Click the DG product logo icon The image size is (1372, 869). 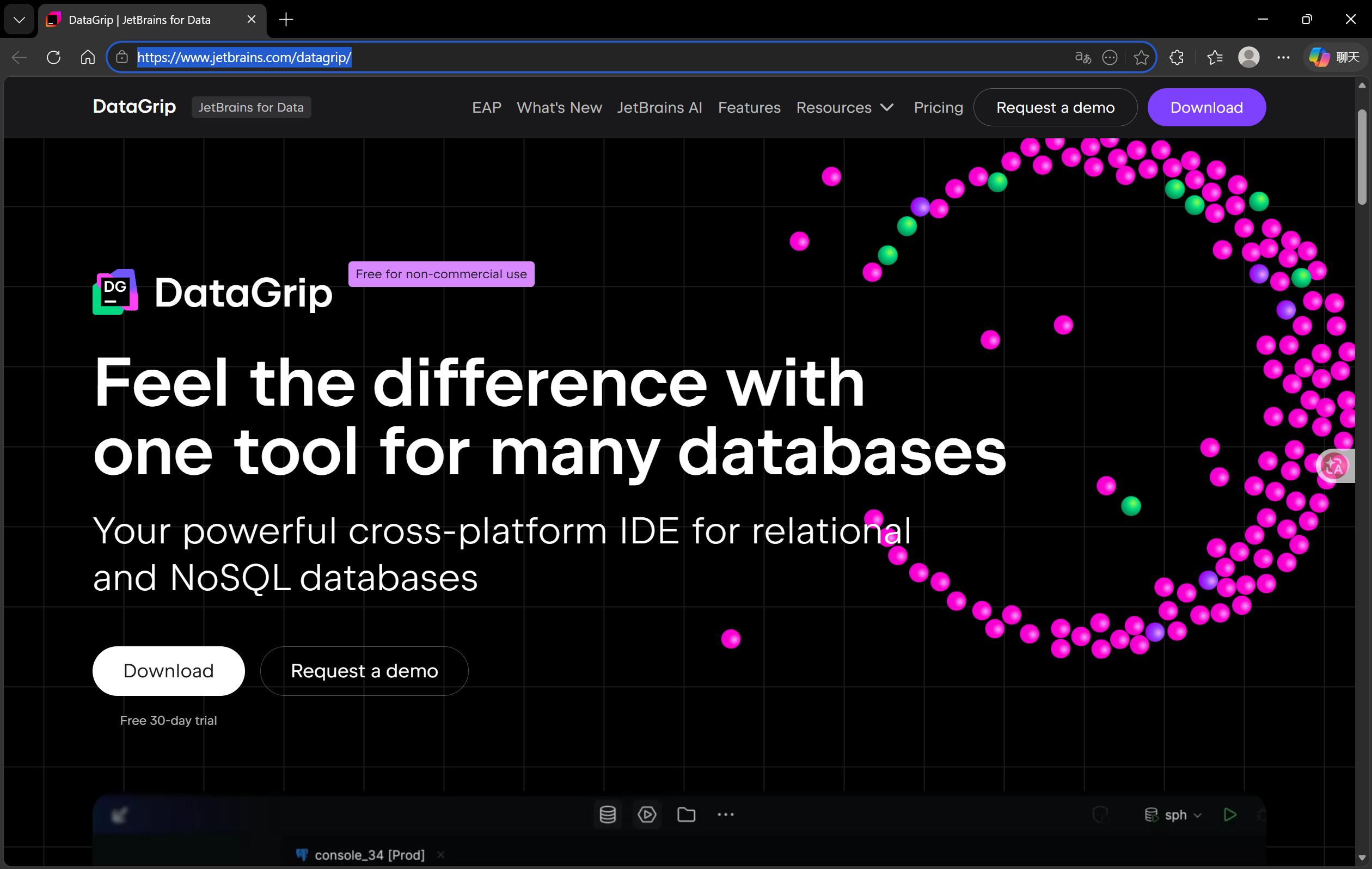click(x=115, y=292)
